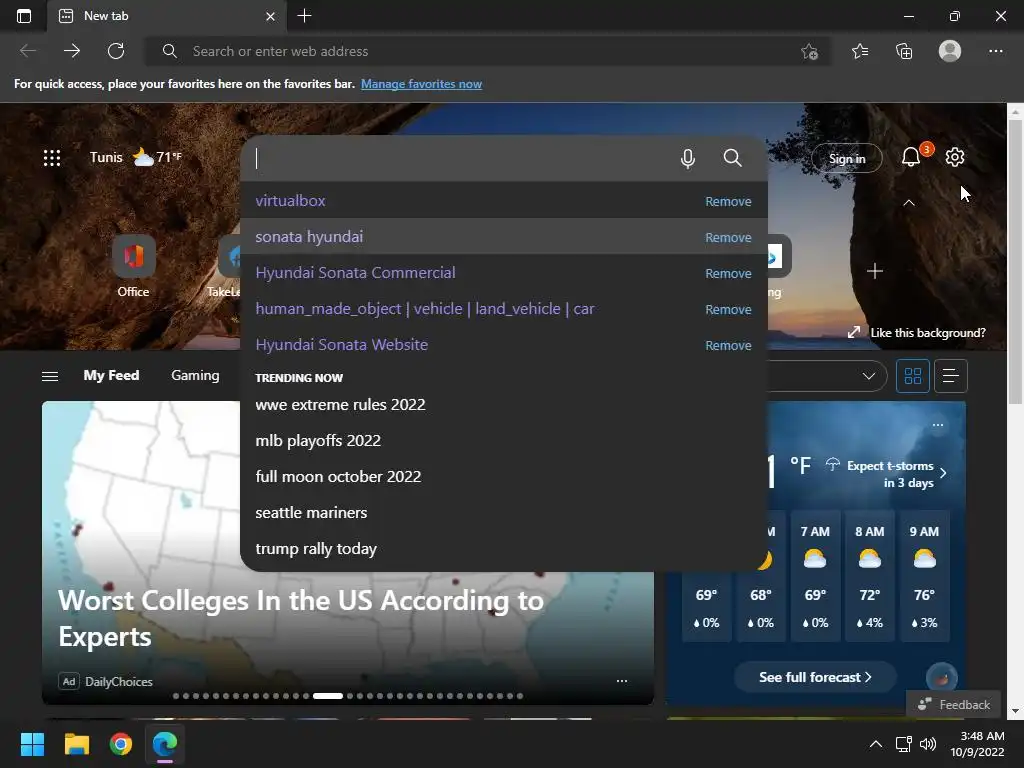
Task: Click the Sign in button
Action: 847,158
